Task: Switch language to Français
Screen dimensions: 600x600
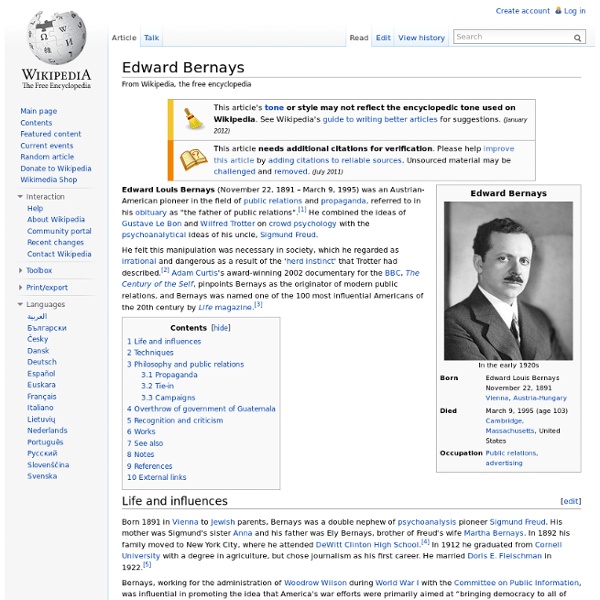Action: (x=41, y=396)
